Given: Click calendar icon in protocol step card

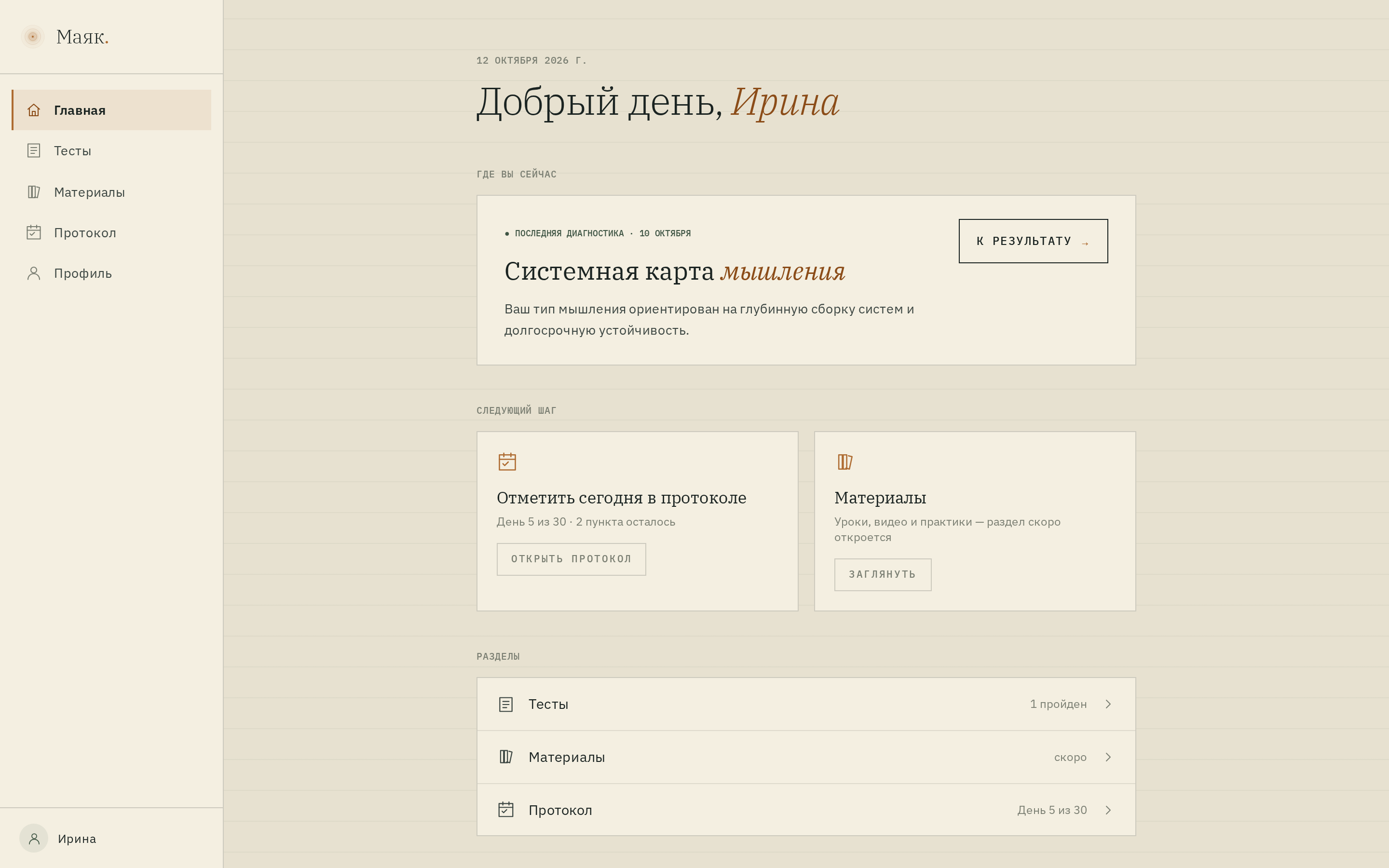Looking at the screenshot, I should coord(507,461).
